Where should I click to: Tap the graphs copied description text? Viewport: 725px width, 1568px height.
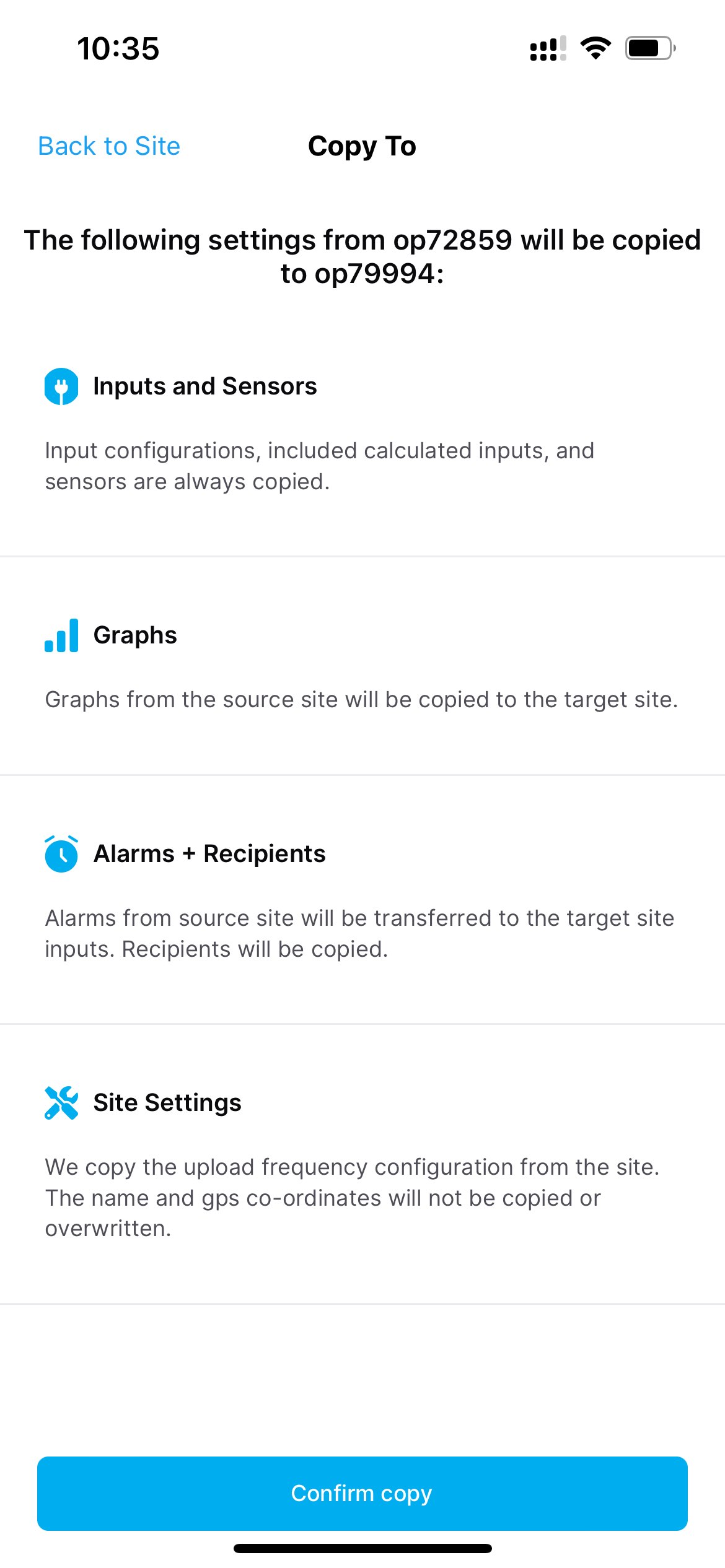361,700
